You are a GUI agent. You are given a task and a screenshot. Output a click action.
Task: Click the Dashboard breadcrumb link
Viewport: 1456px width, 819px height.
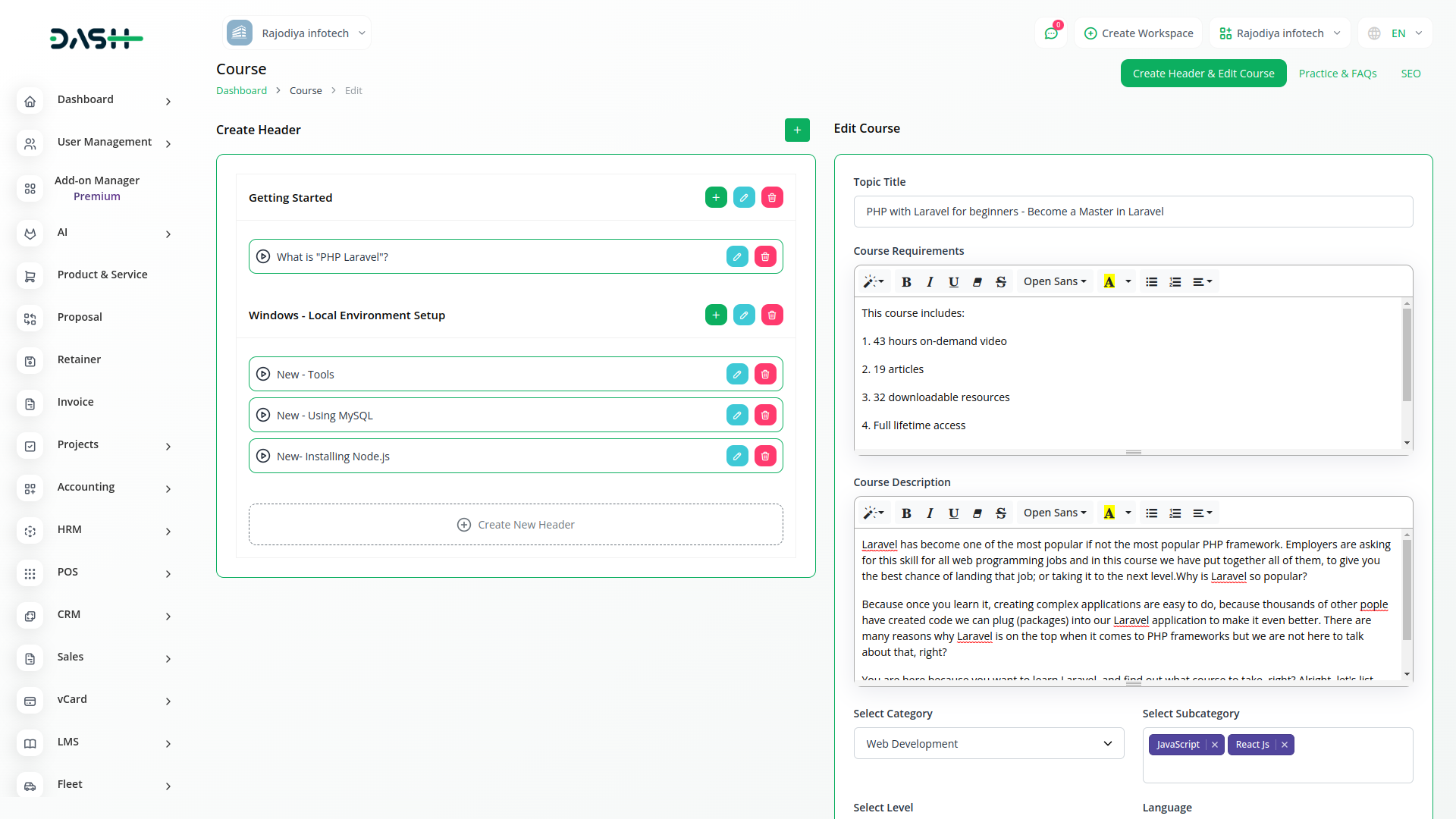(x=241, y=90)
